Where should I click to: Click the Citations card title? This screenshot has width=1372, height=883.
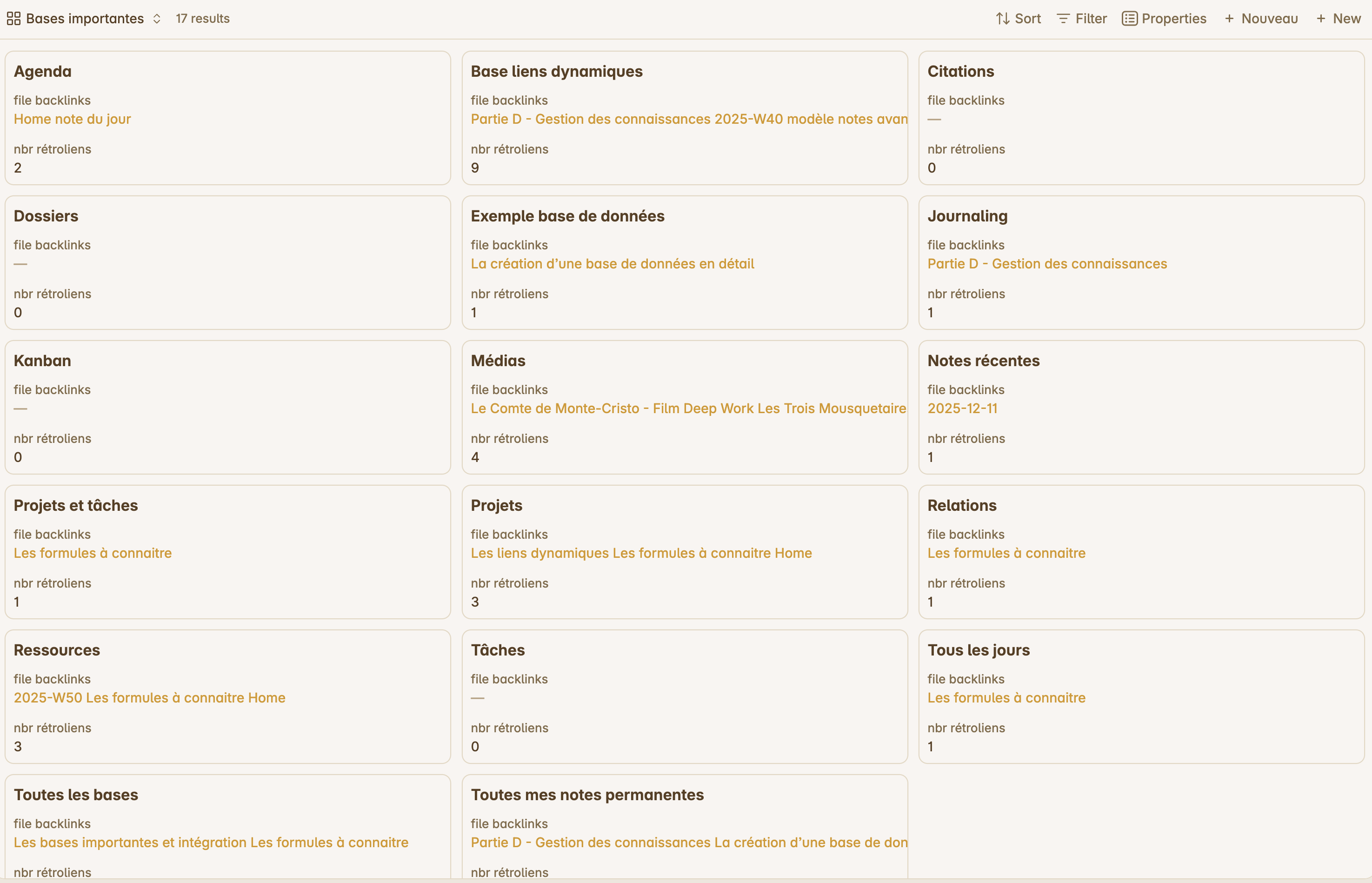coord(960,72)
